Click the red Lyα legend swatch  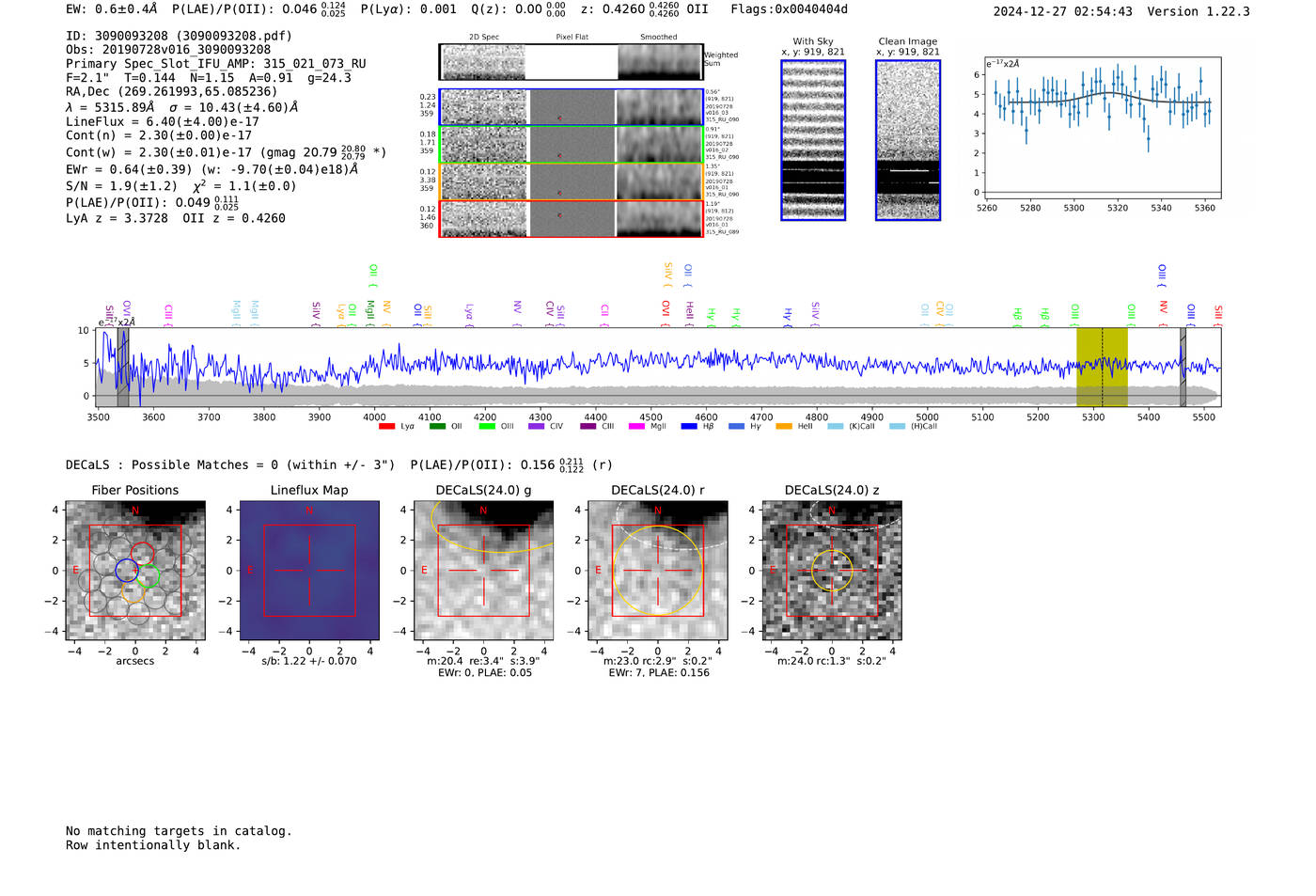pyautogui.click(x=386, y=427)
